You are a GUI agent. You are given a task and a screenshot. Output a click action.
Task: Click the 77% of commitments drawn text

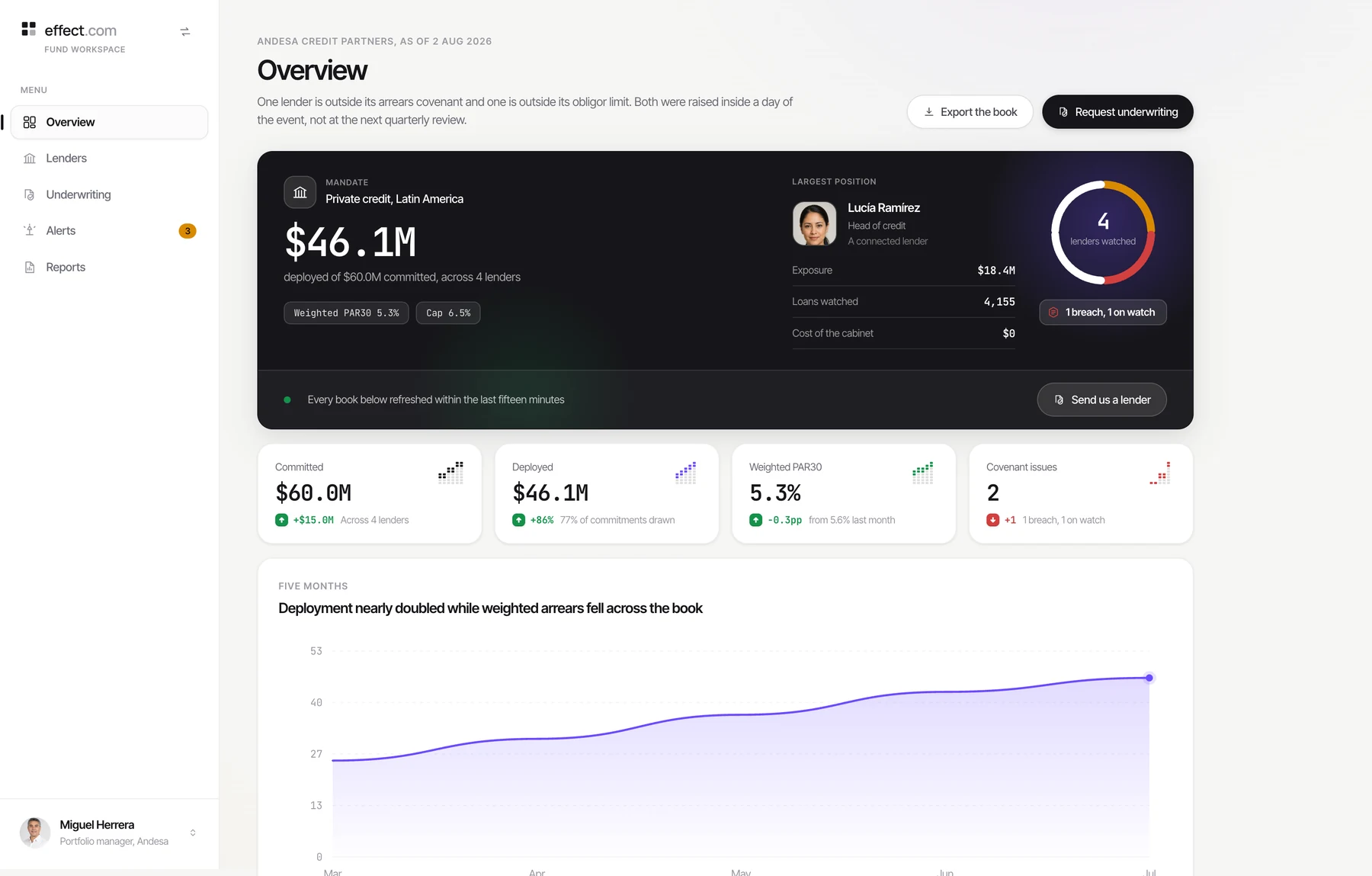click(x=617, y=521)
